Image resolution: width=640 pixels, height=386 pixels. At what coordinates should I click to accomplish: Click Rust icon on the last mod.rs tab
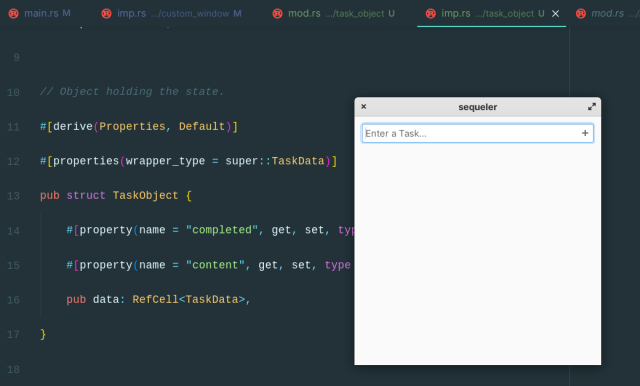(580, 13)
